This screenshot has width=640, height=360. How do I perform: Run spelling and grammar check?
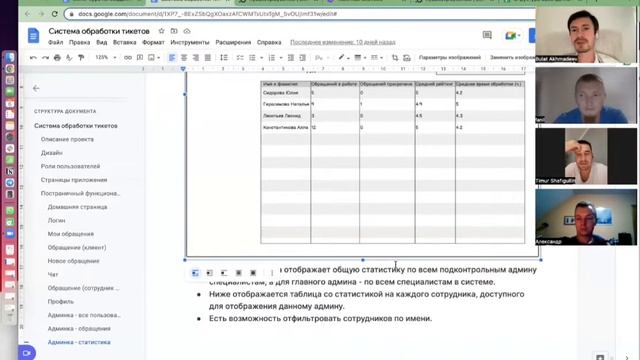[x=69, y=58]
